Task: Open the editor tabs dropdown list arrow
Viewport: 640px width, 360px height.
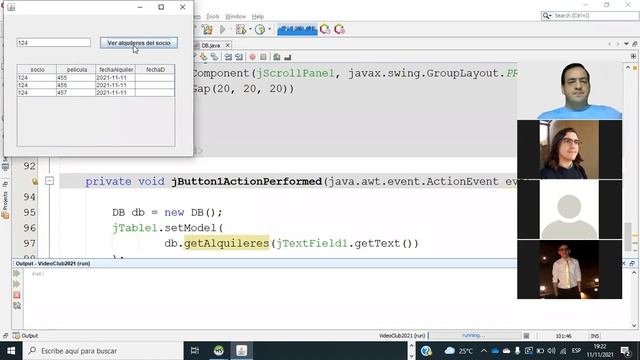Action: point(626,44)
